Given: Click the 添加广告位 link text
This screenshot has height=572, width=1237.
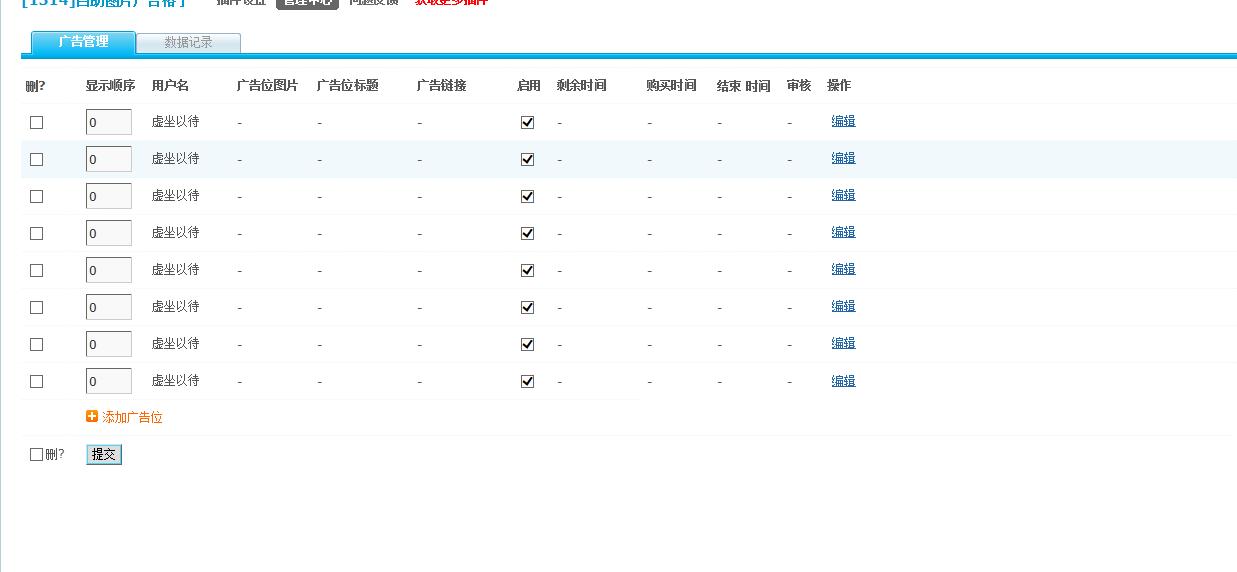Looking at the screenshot, I should [x=132, y=418].
